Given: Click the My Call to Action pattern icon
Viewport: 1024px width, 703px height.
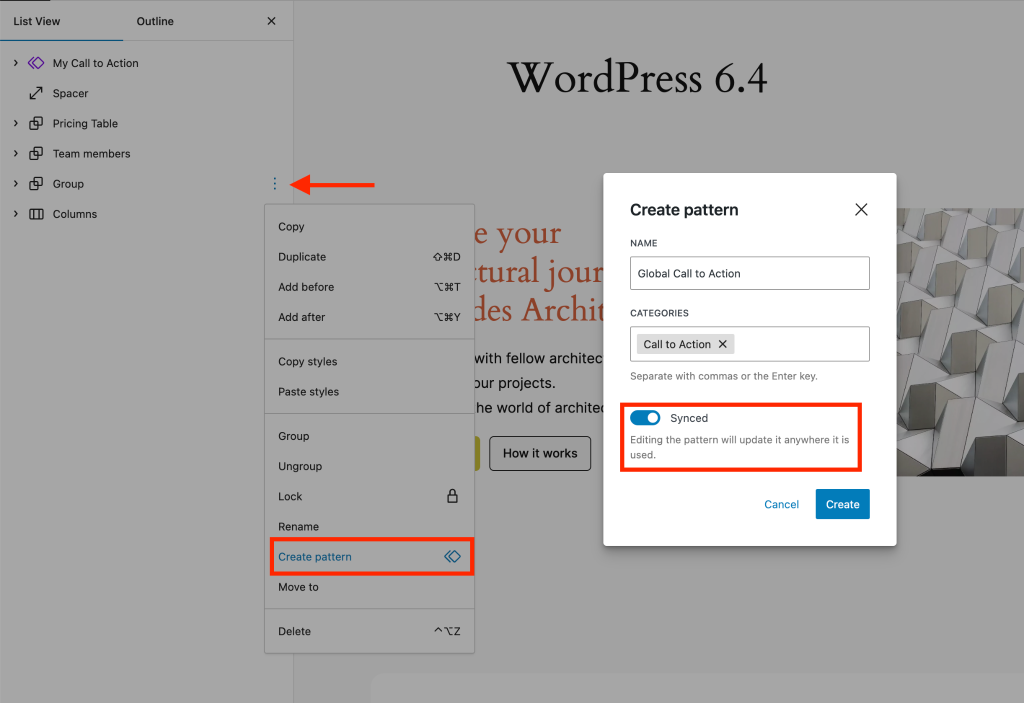Looking at the screenshot, I should pos(36,63).
